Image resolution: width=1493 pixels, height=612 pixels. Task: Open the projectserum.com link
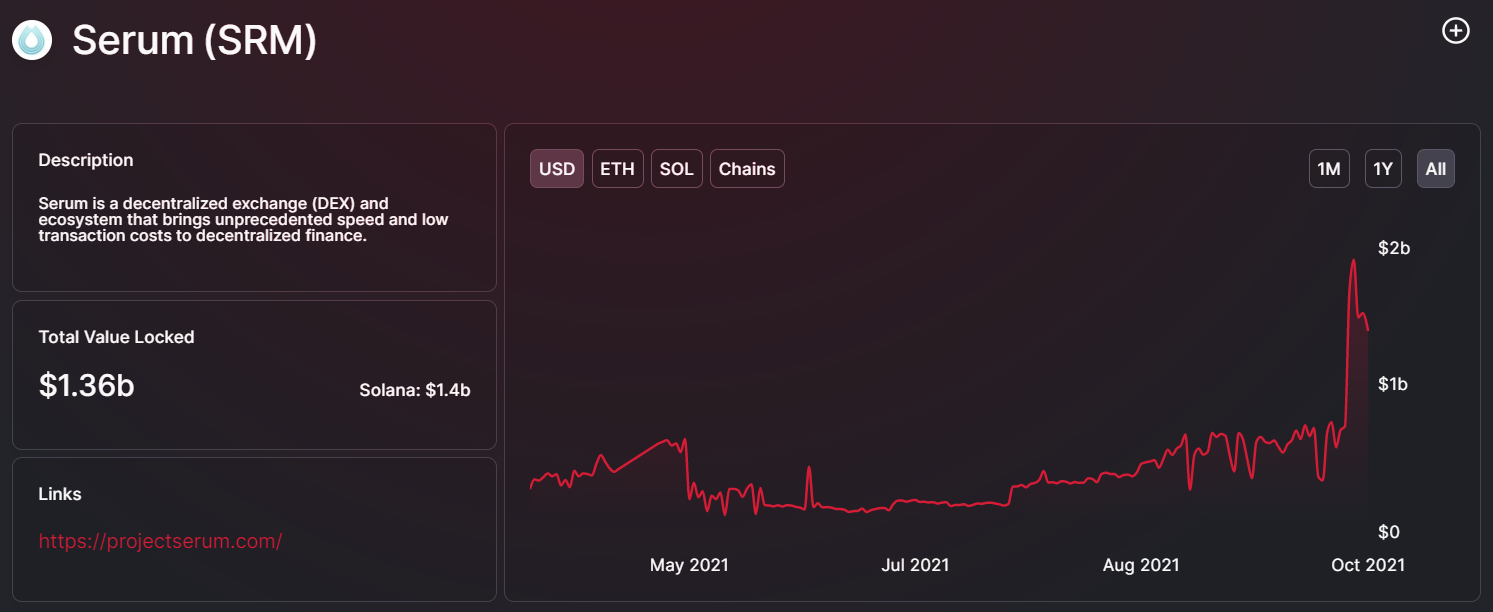click(160, 541)
